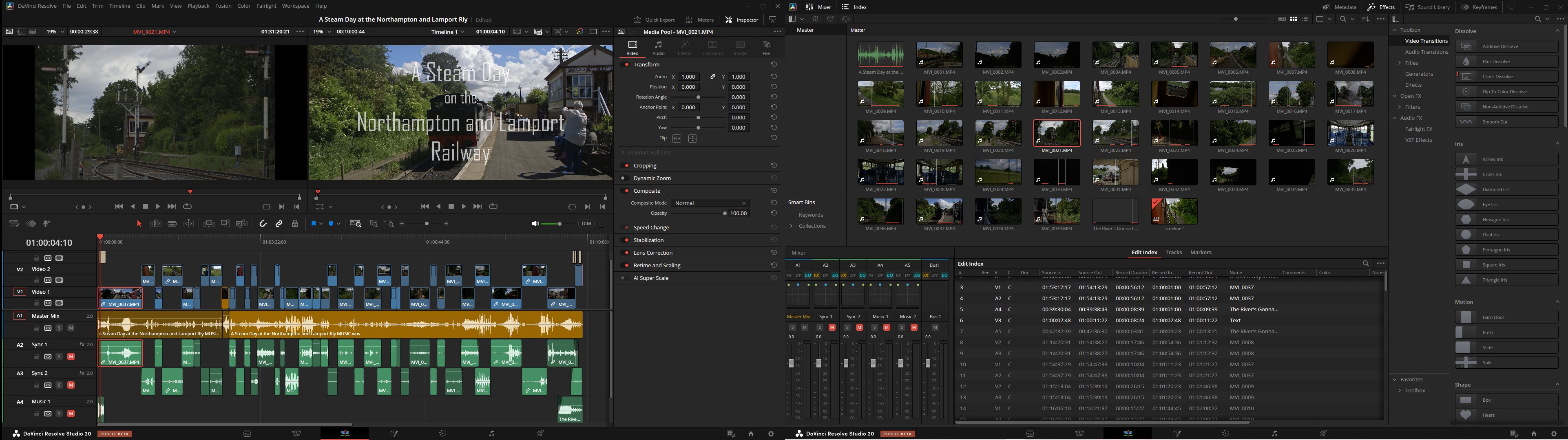
Task: Toggle auto track selector on Video 2
Action: [47, 281]
